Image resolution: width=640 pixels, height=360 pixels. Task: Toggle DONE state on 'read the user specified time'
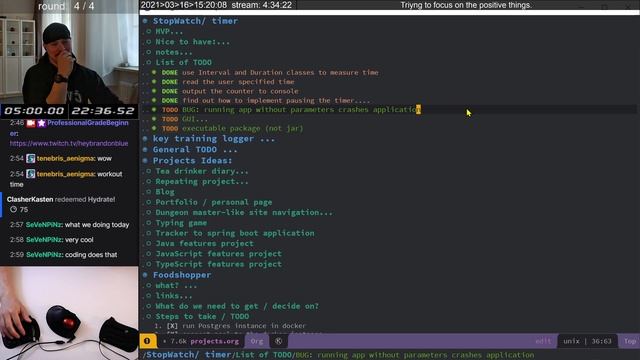tap(169, 82)
